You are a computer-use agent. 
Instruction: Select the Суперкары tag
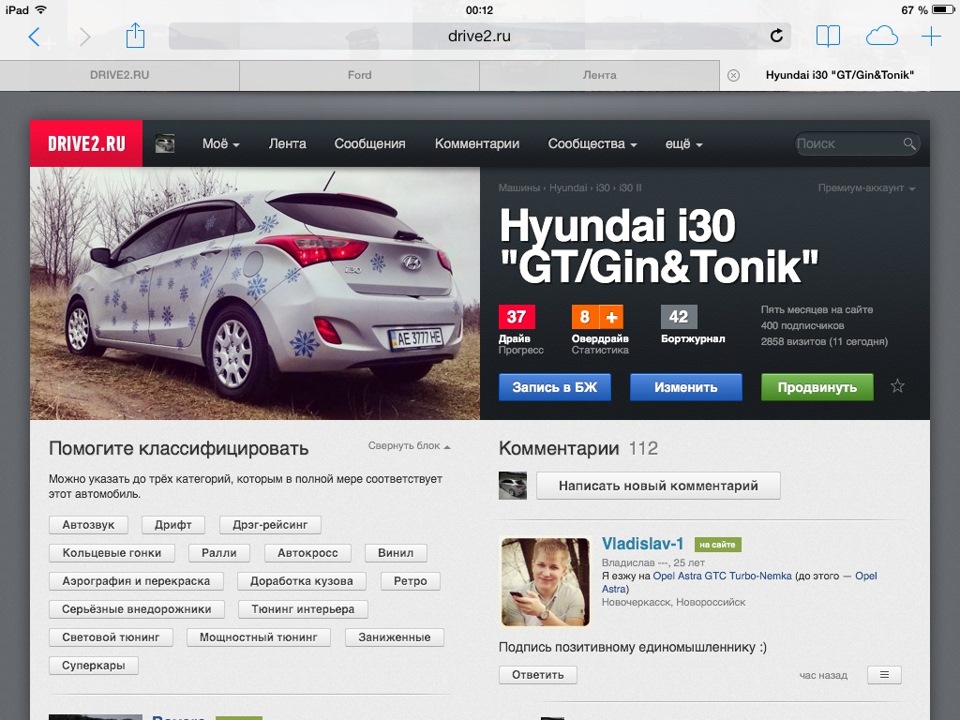94,666
